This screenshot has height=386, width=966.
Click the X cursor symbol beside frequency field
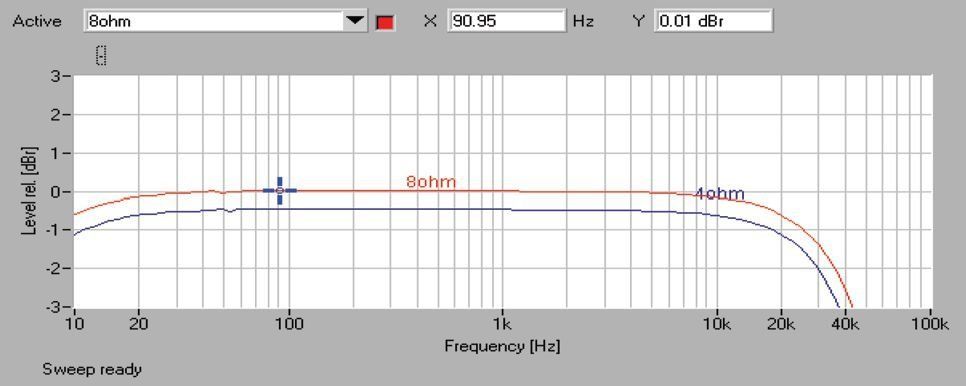(x=430, y=21)
